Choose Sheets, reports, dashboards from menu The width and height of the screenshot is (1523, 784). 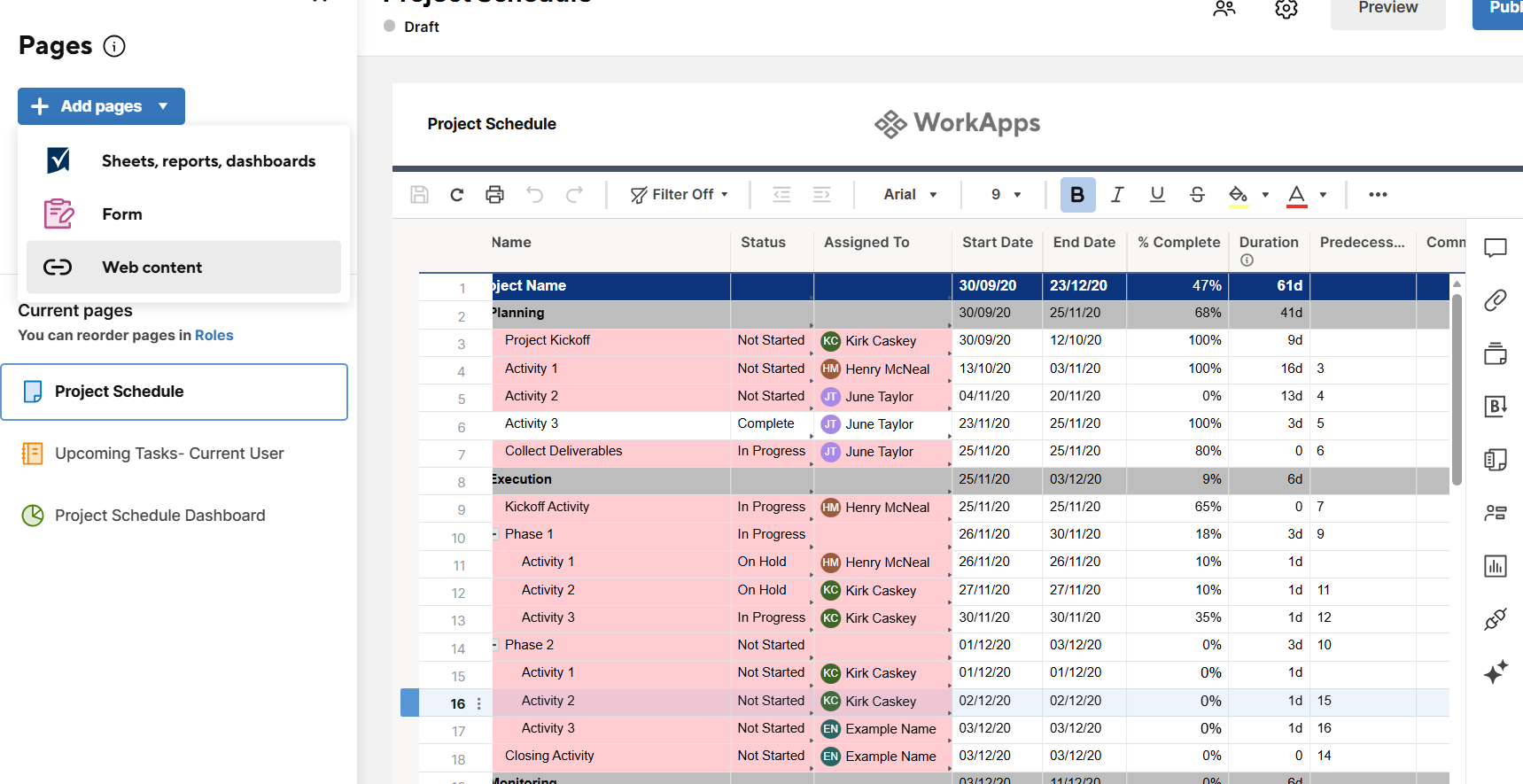(183, 161)
